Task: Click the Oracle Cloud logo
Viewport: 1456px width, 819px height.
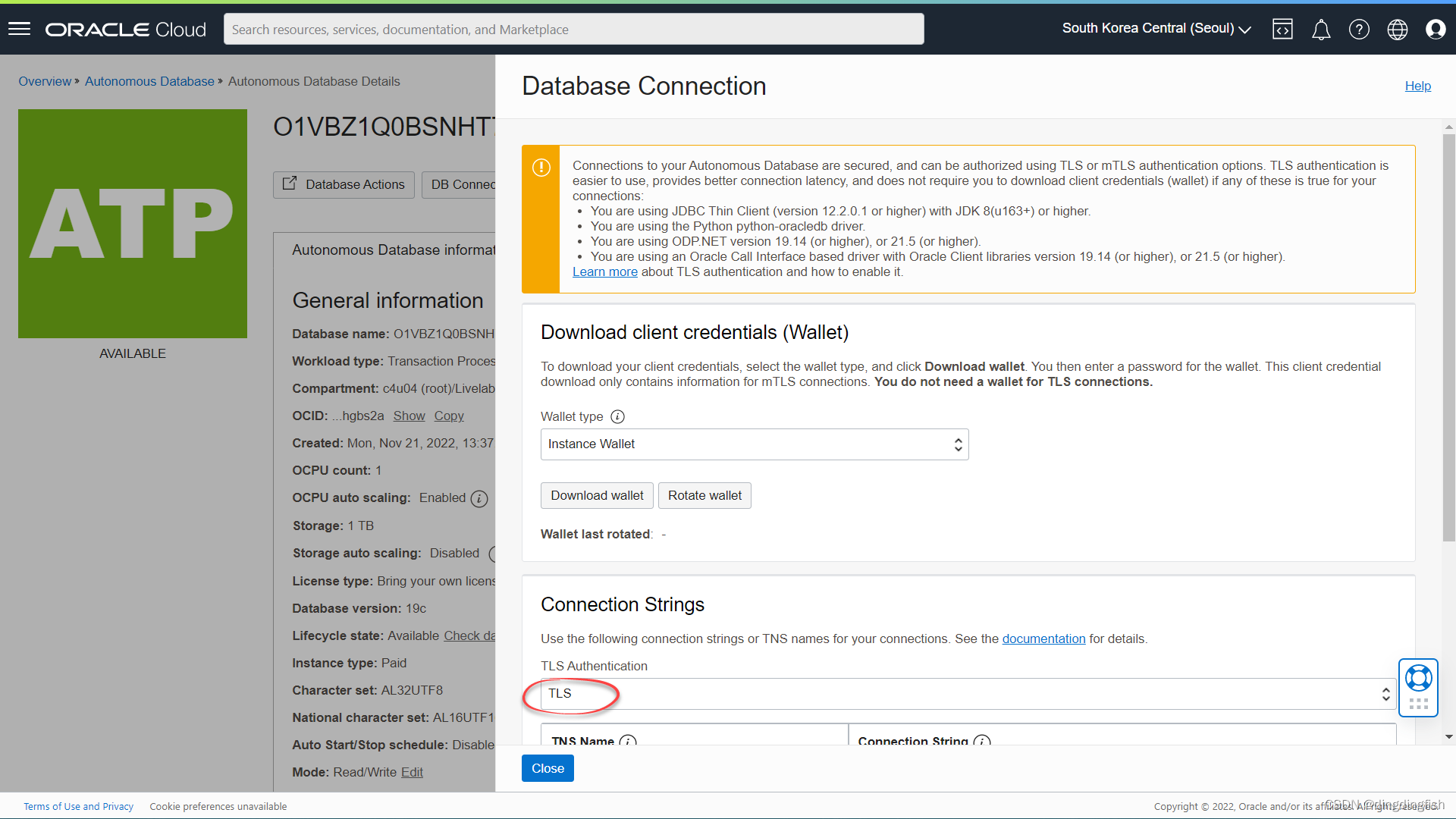Action: 126,30
